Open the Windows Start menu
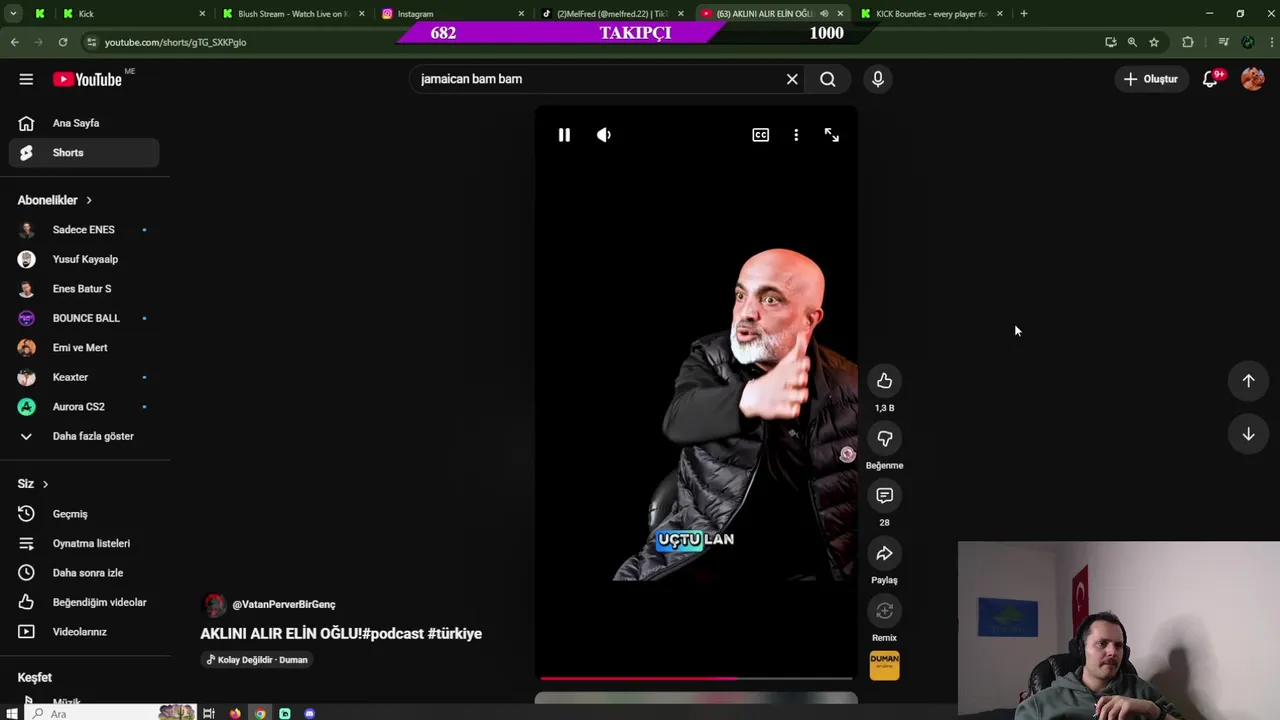Screen dimensions: 1280x720 (x=12, y=713)
